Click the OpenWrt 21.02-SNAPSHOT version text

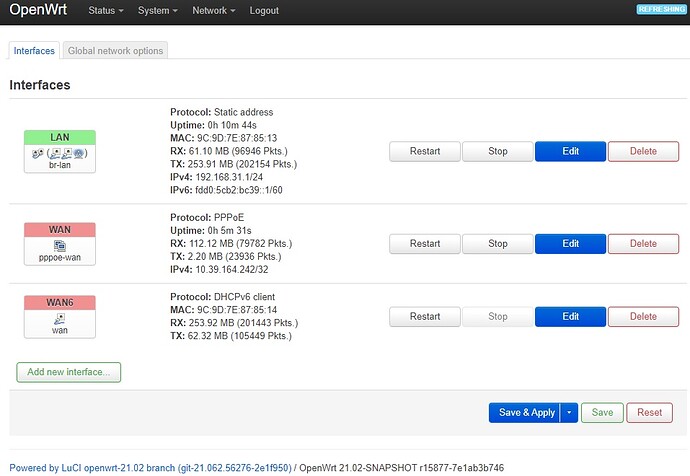click(401, 468)
